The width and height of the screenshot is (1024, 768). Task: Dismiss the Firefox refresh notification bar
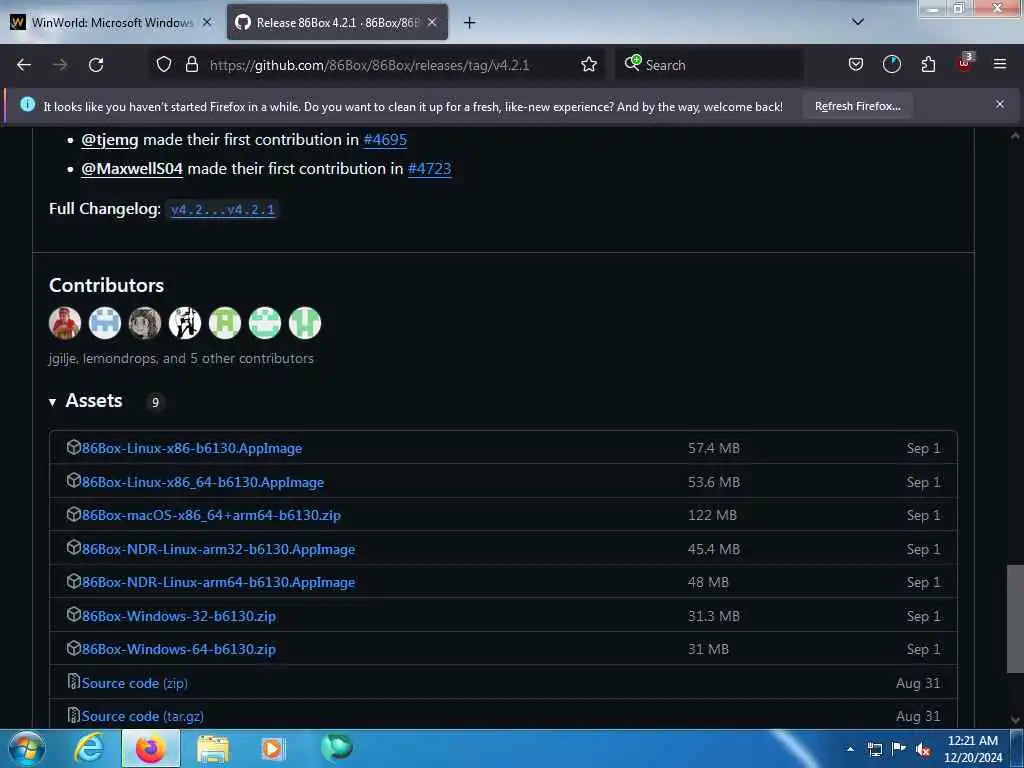tap(1000, 104)
